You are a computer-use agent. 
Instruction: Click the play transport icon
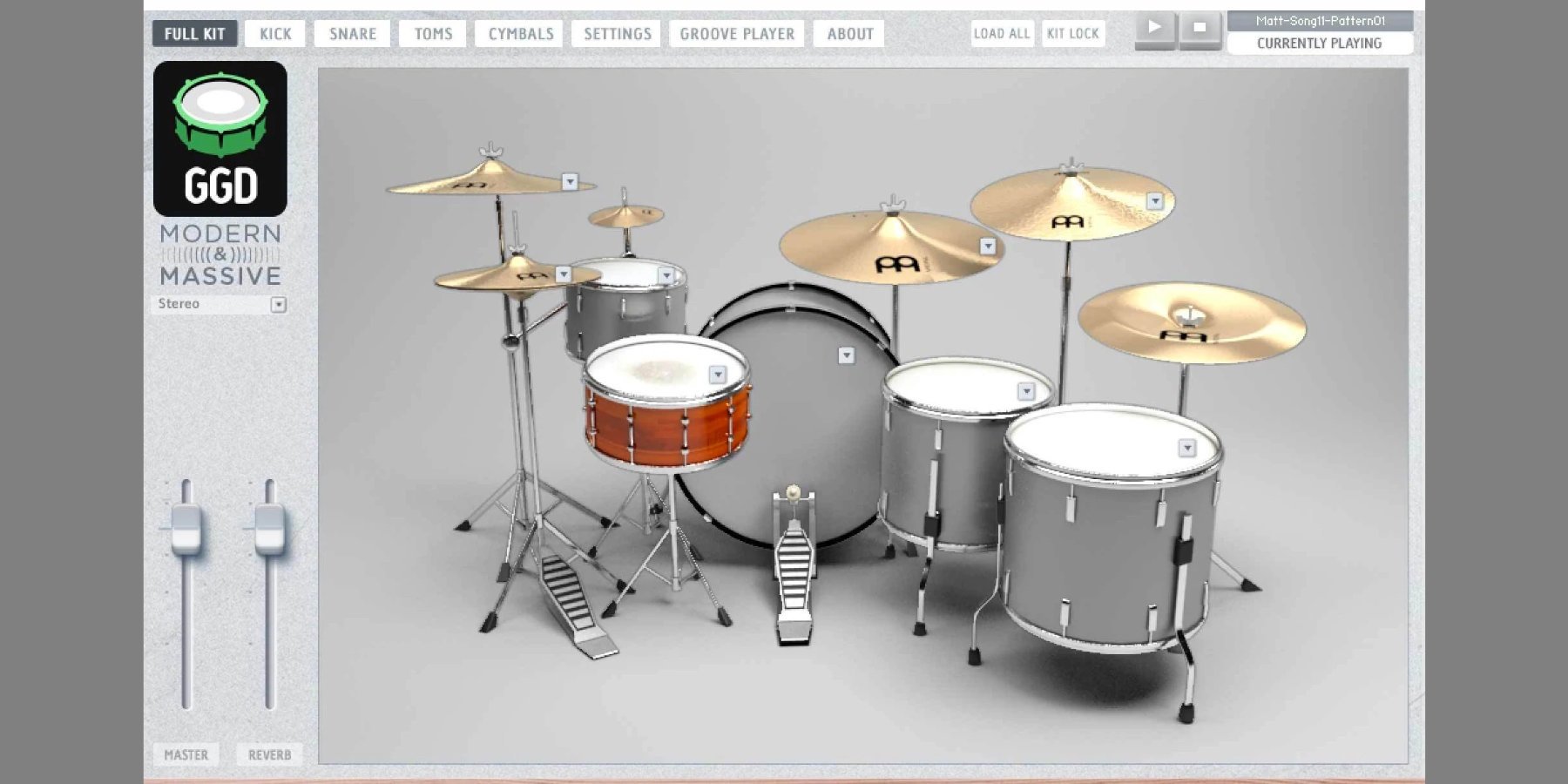point(1154,26)
